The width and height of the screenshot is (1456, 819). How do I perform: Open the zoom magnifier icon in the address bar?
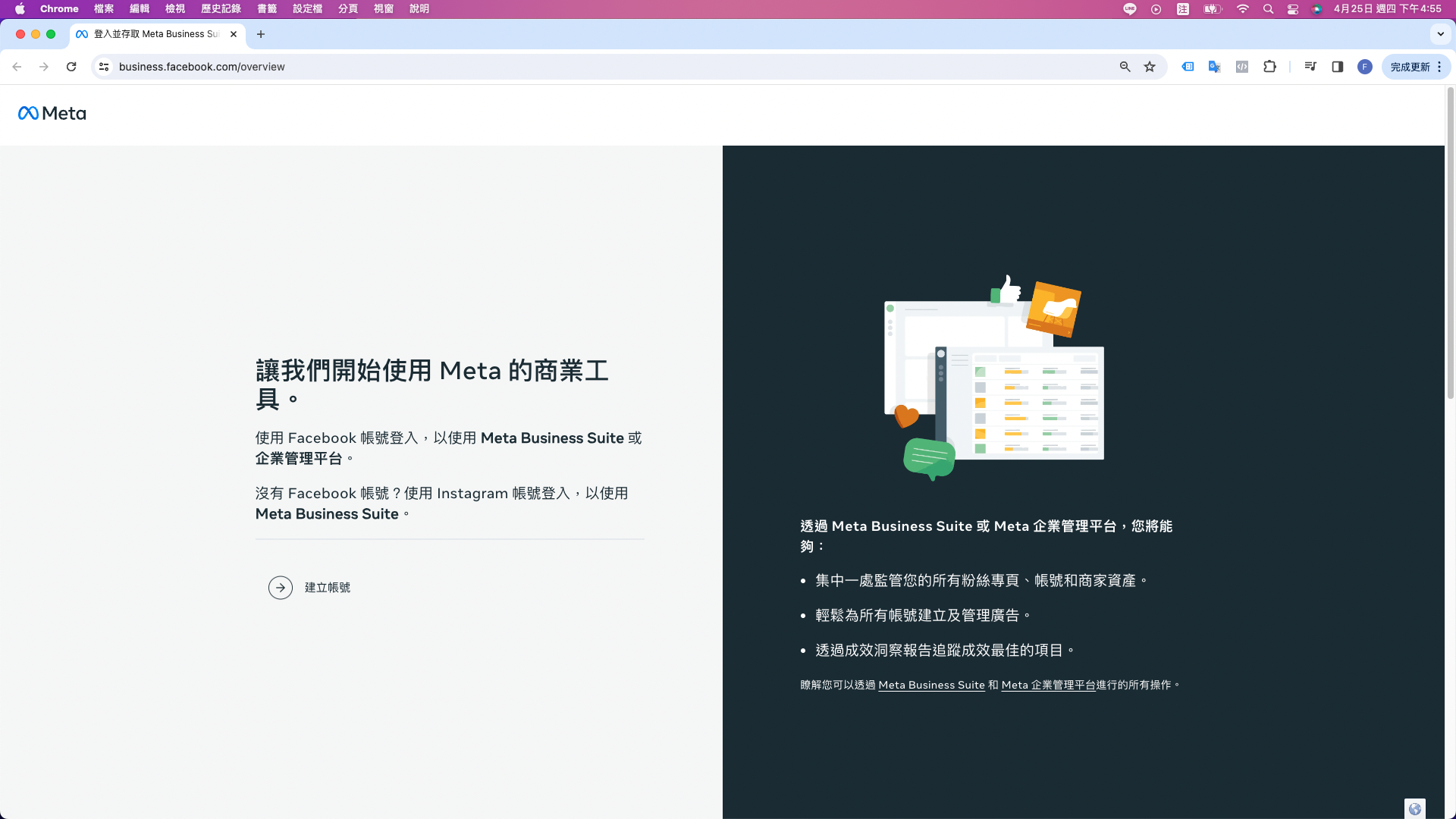pos(1125,67)
